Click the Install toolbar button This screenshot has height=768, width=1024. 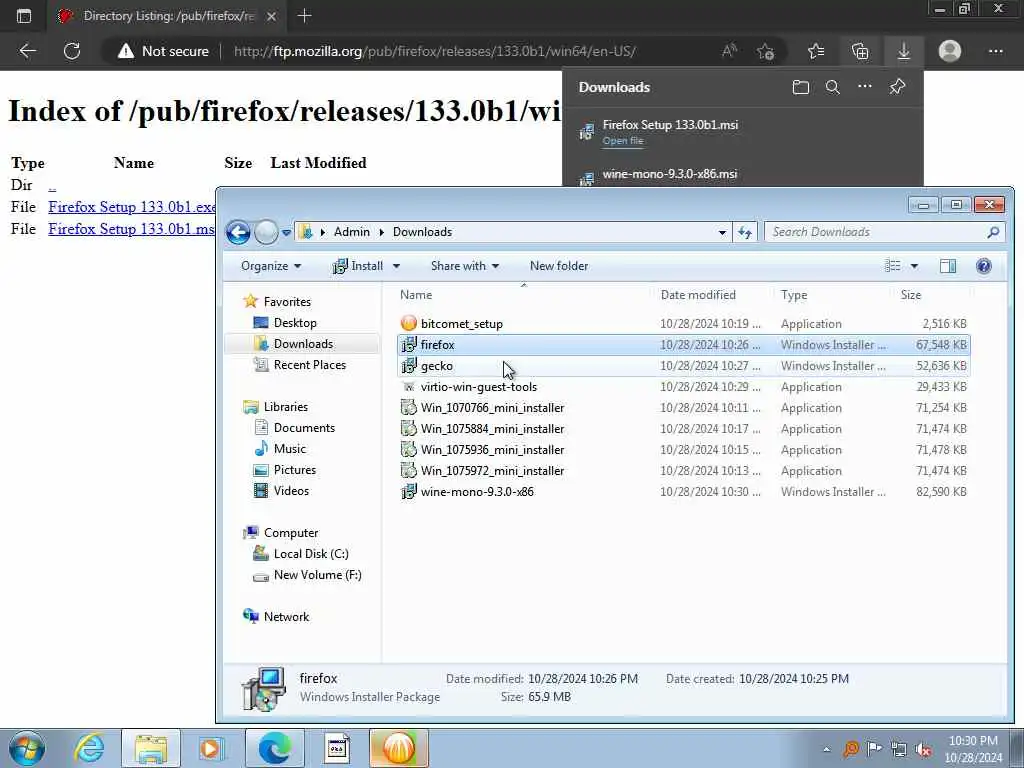pyautogui.click(x=358, y=266)
